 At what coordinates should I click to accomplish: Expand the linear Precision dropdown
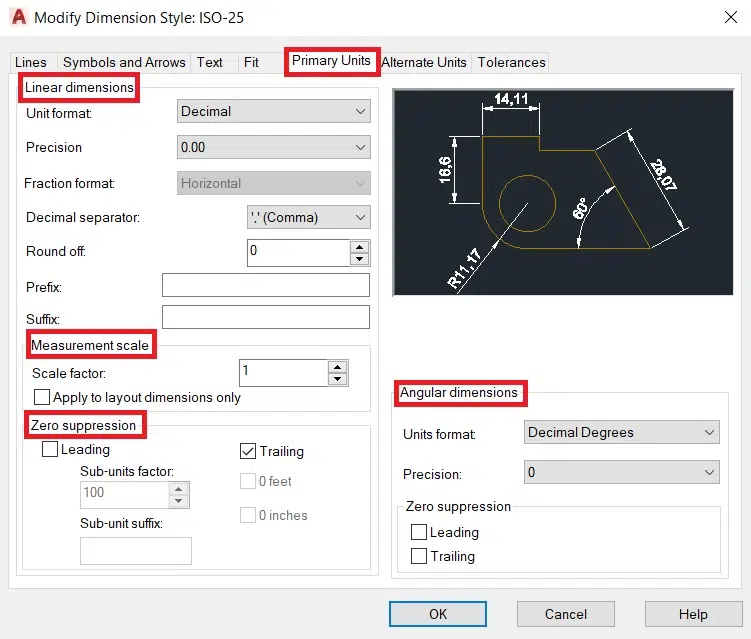coord(273,148)
